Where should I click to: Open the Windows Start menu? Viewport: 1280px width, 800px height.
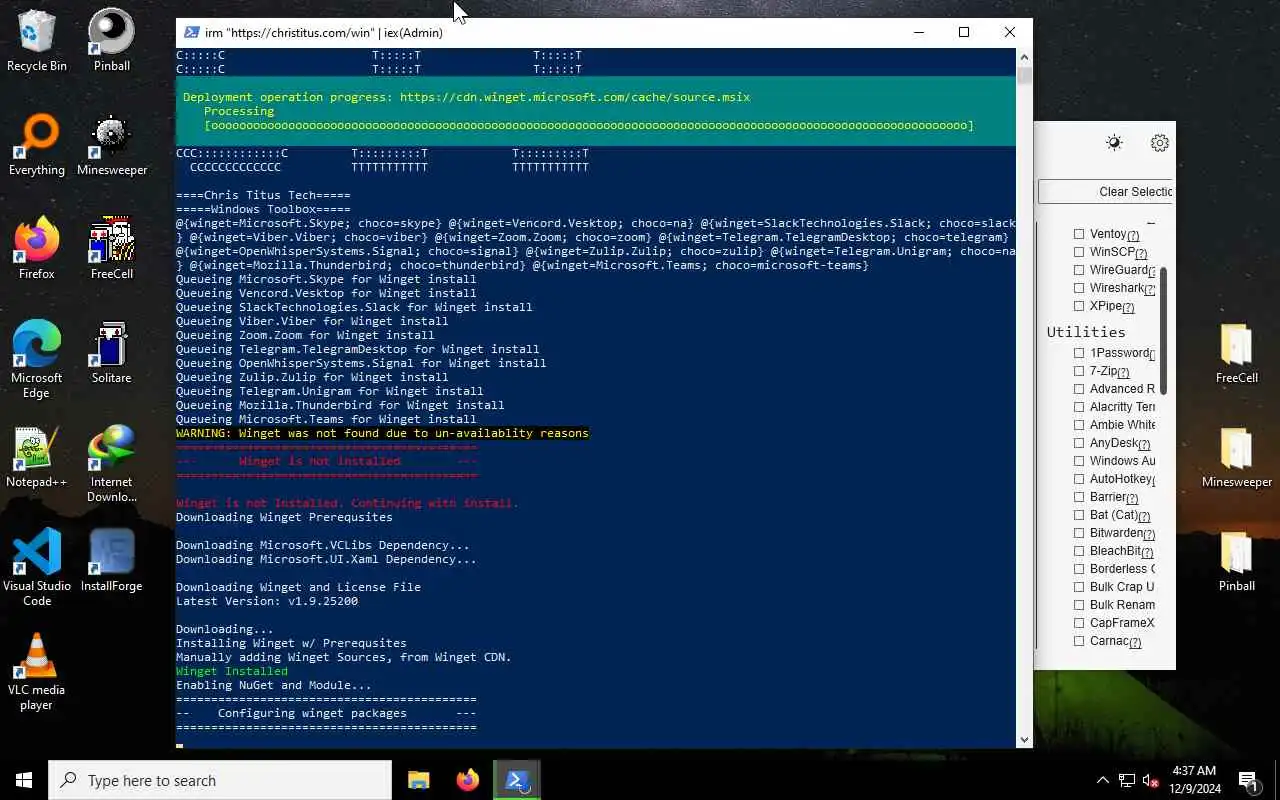24,780
